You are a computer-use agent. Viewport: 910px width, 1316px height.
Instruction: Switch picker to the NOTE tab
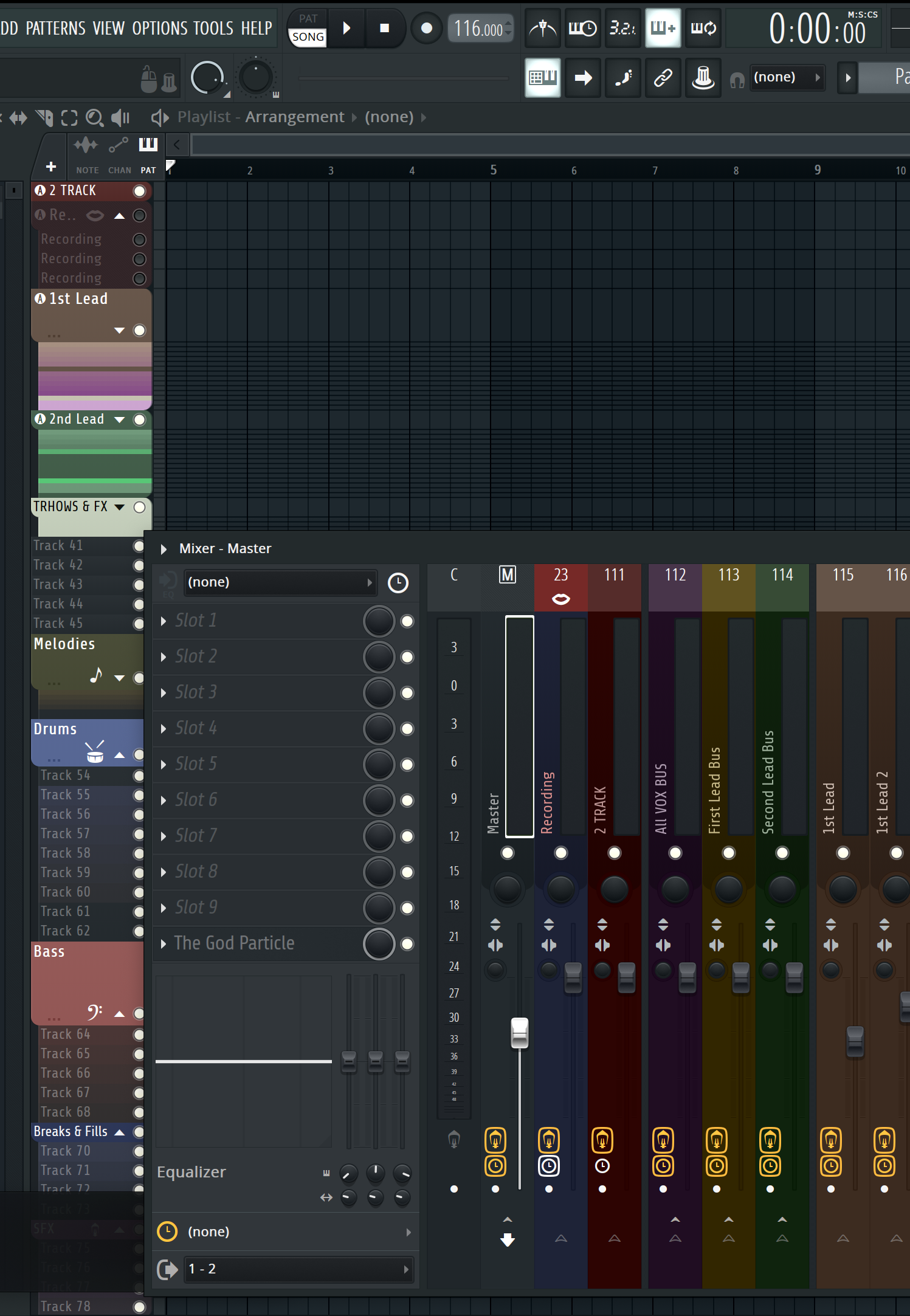click(87, 155)
